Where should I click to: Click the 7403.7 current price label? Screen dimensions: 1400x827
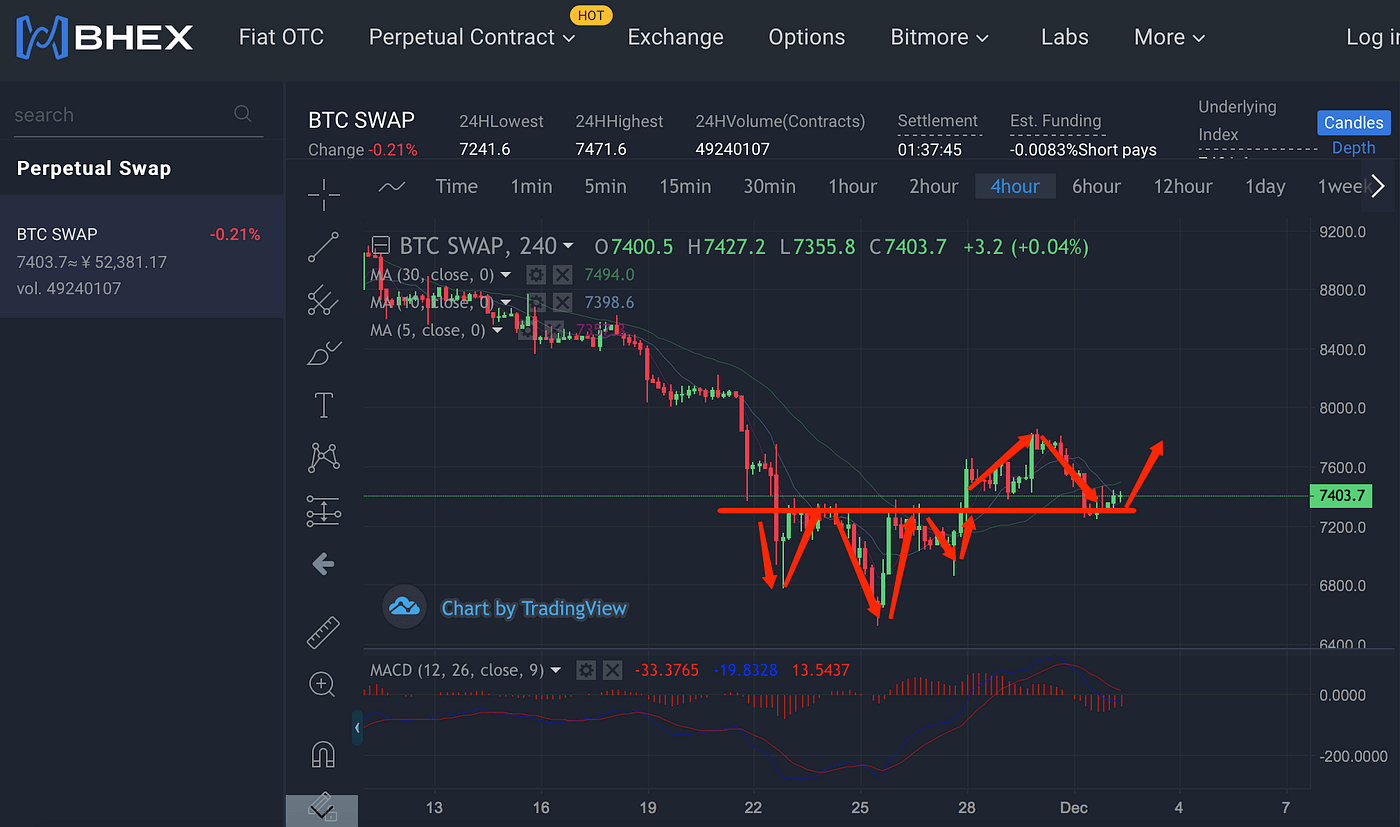tap(1342, 496)
